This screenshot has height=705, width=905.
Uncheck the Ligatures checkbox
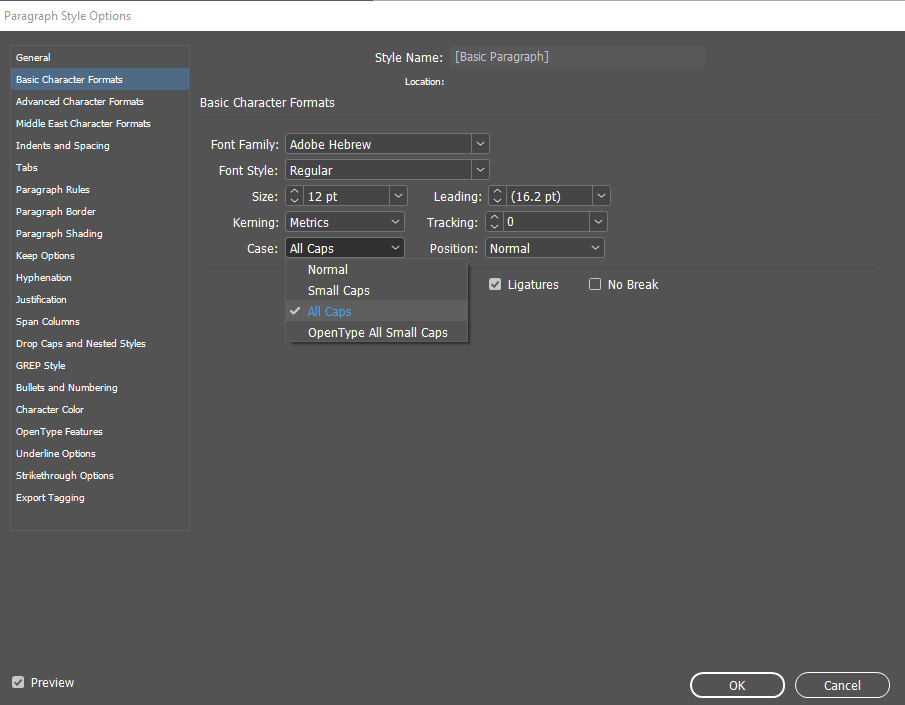point(495,284)
